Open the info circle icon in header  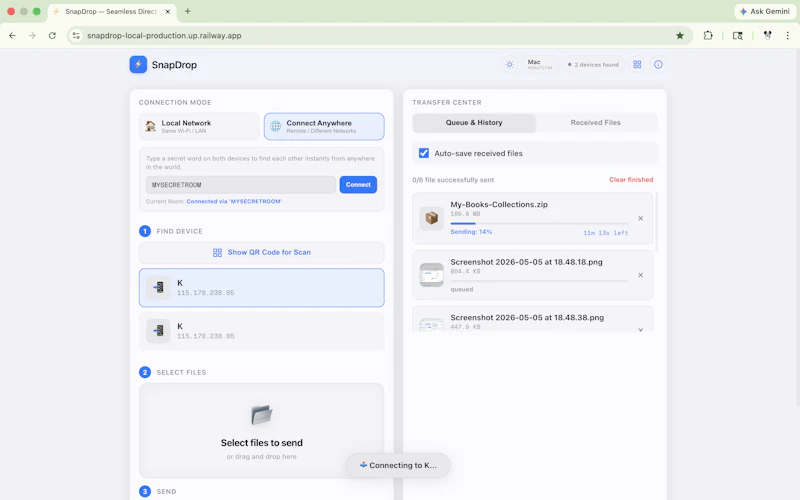(x=658, y=64)
